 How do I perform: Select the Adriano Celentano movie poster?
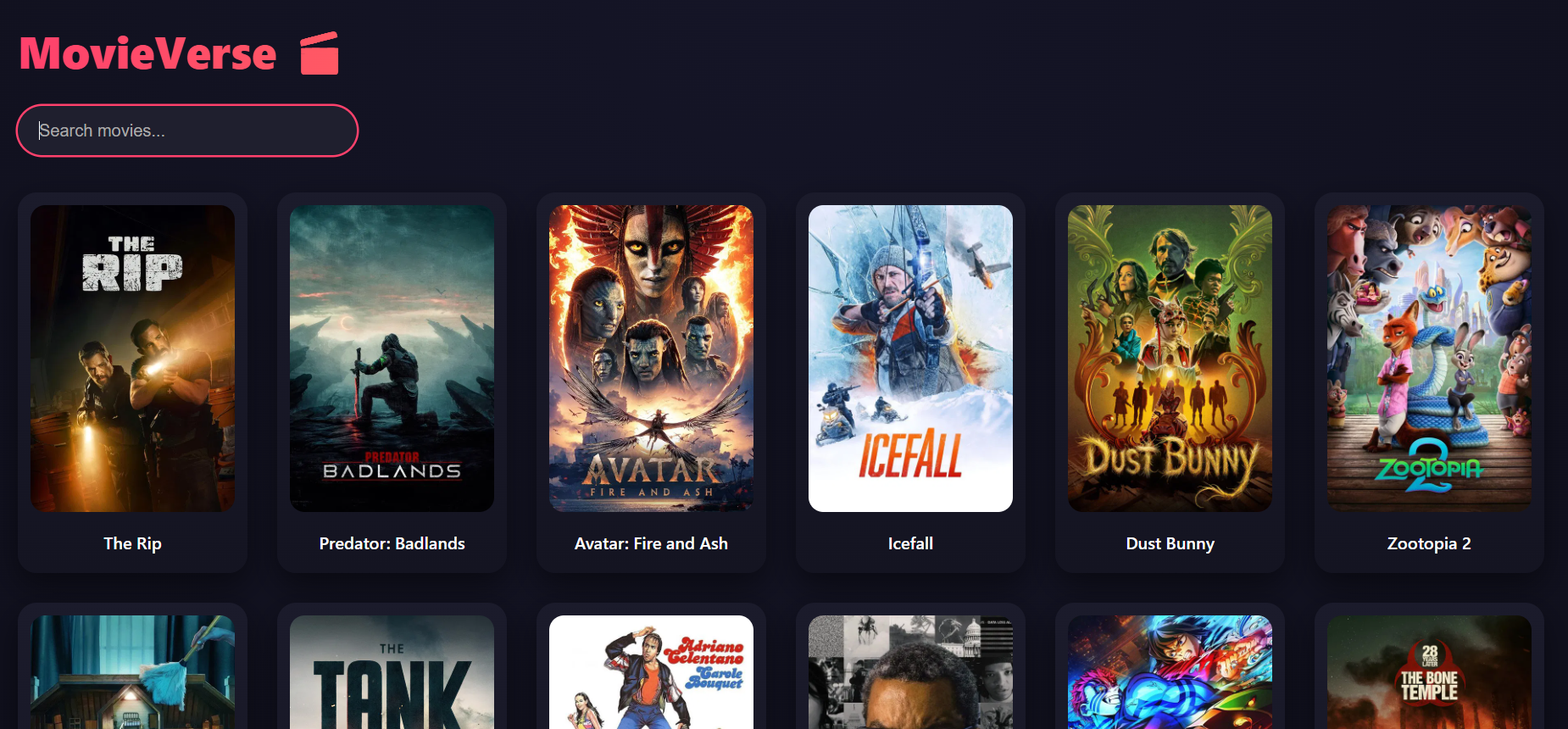[x=651, y=673]
